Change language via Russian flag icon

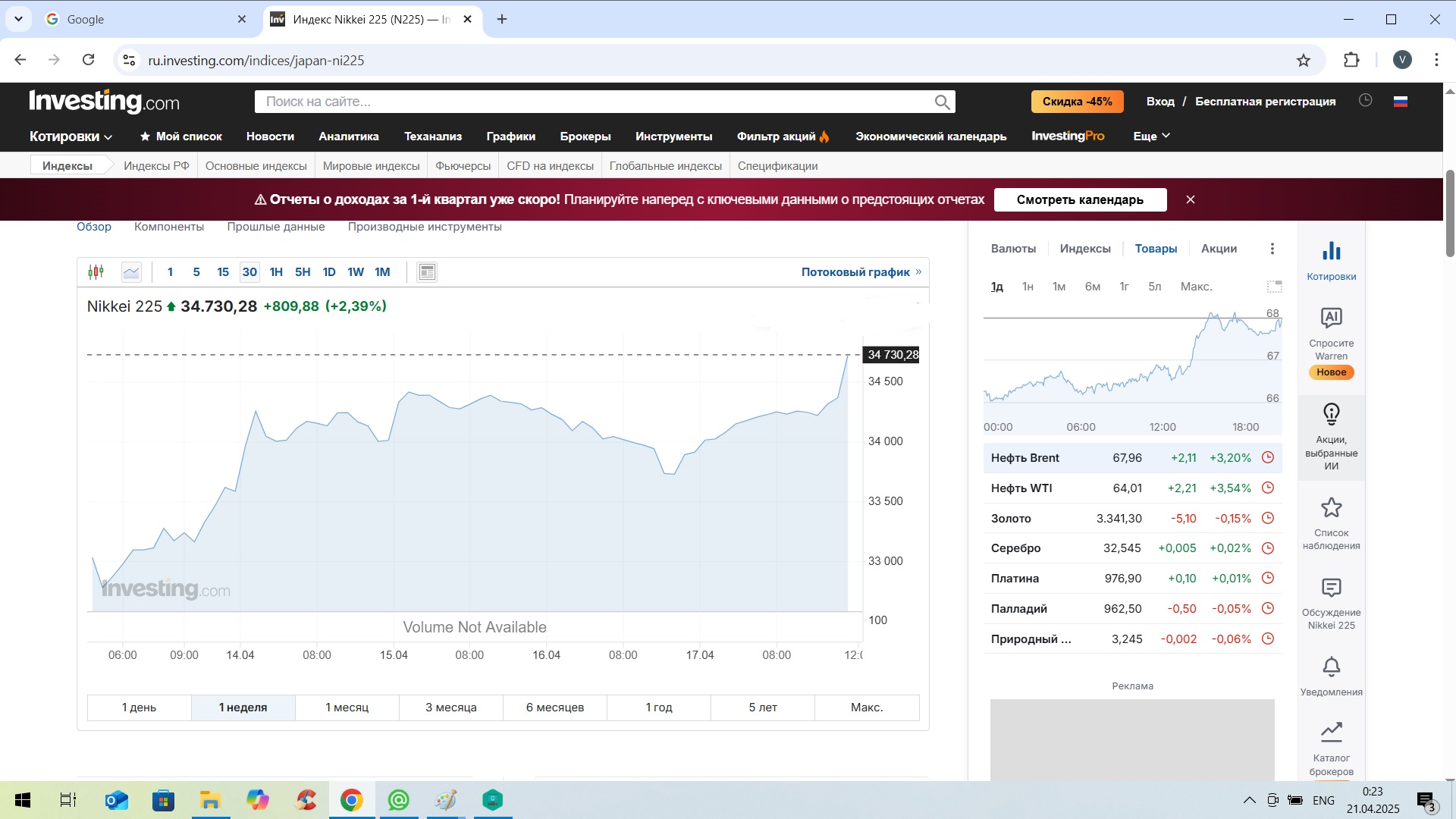pos(1400,102)
